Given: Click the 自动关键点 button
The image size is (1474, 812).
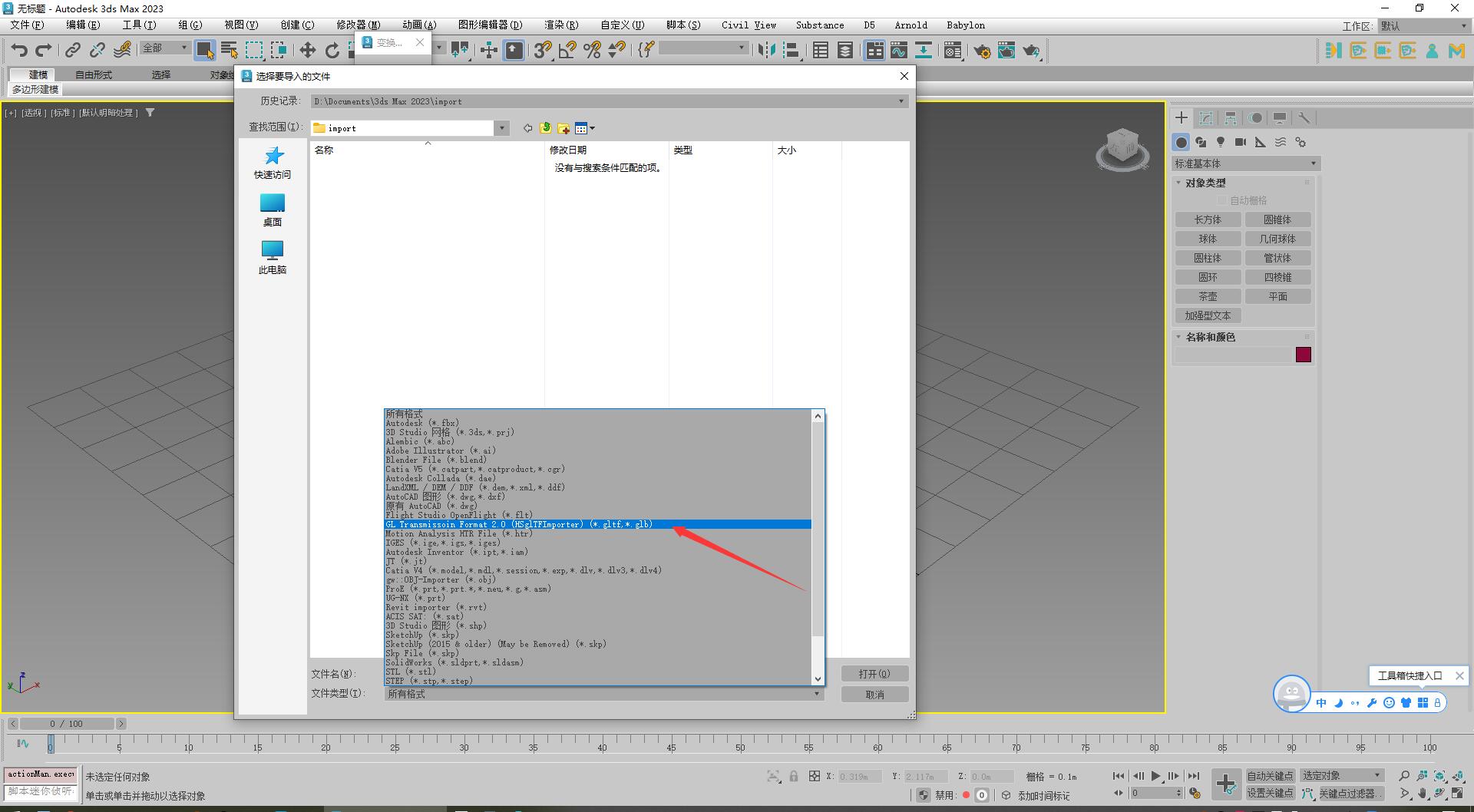Looking at the screenshot, I should (x=1270, y=775).
